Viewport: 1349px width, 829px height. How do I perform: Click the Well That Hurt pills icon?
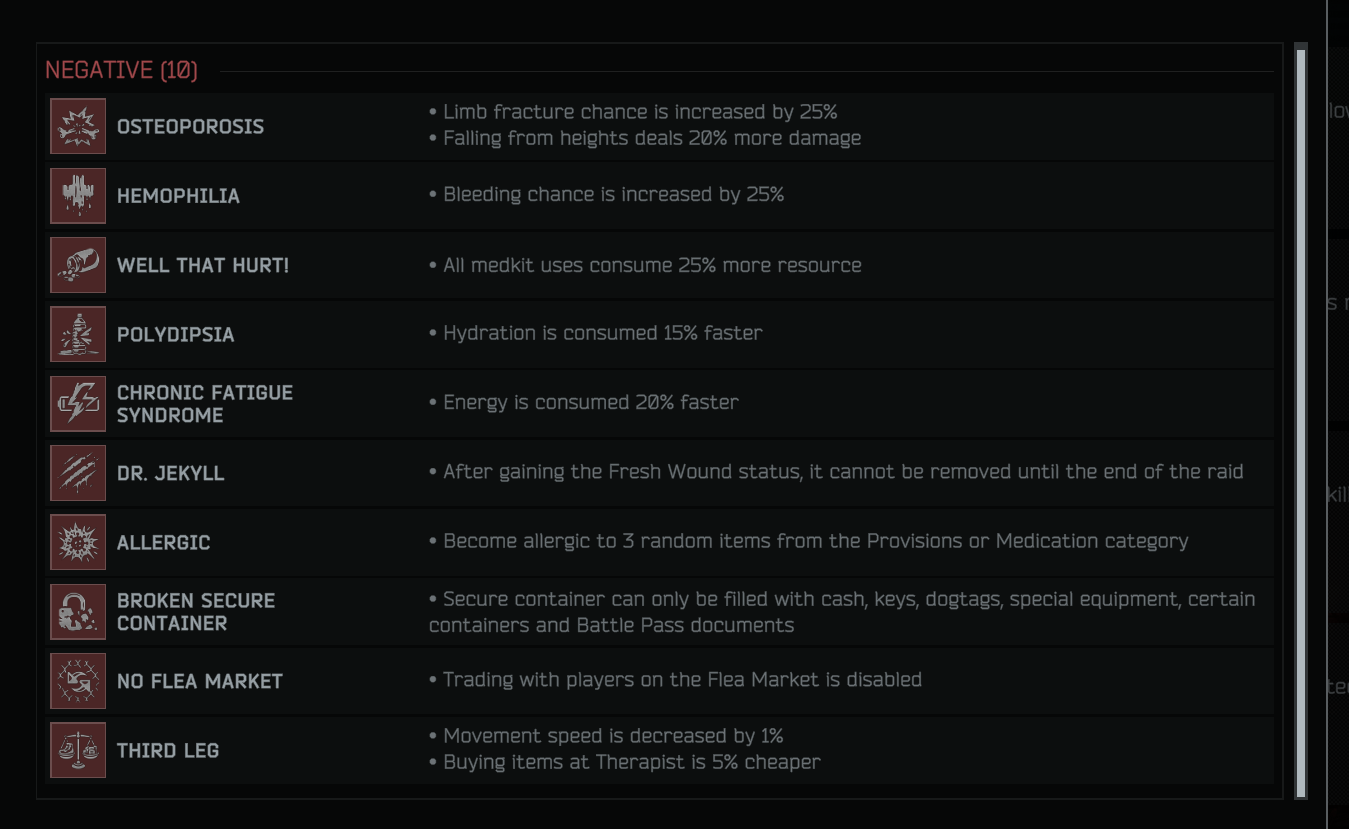click(78, 265)
